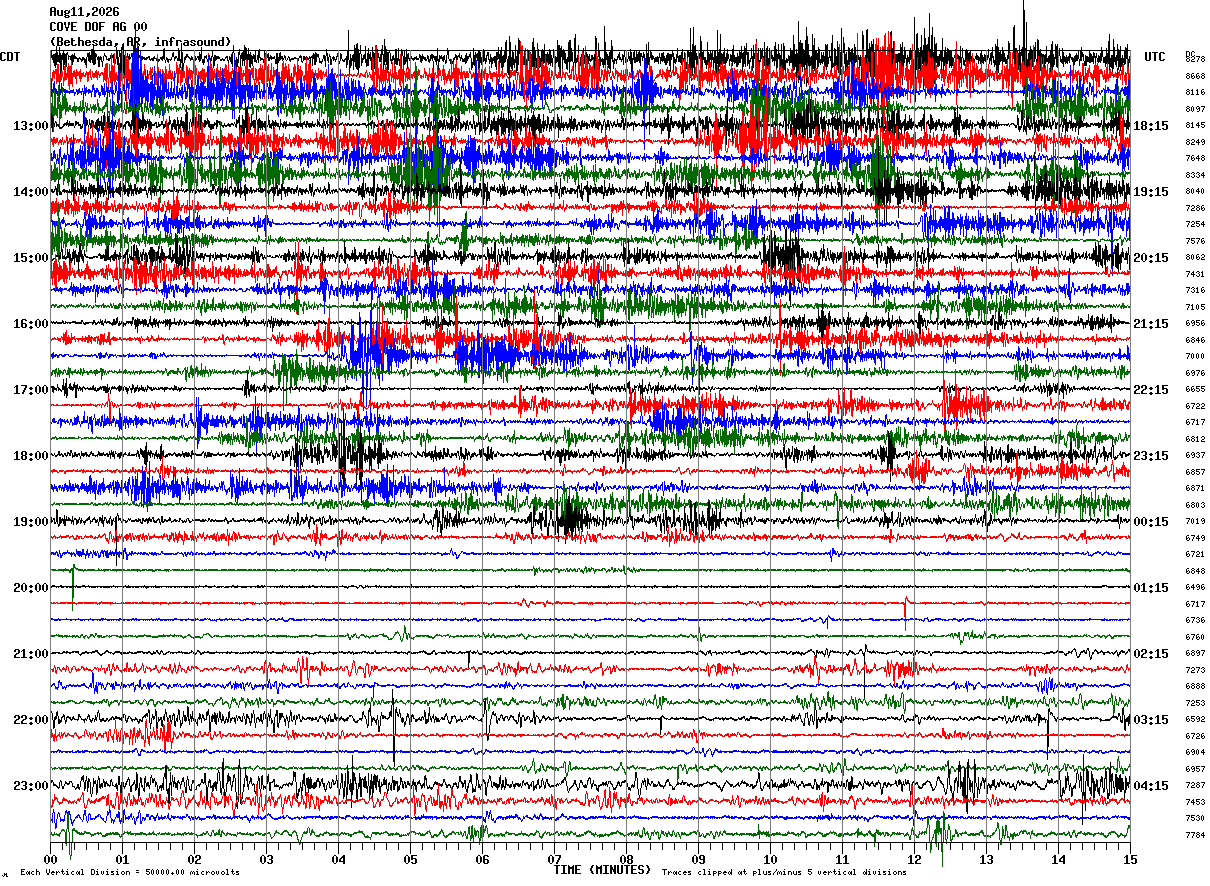Click the 02:15 UTC time label
The width and height of the screenshot is (1210, 886).
pyautogui.click(x=1150, y=654)
